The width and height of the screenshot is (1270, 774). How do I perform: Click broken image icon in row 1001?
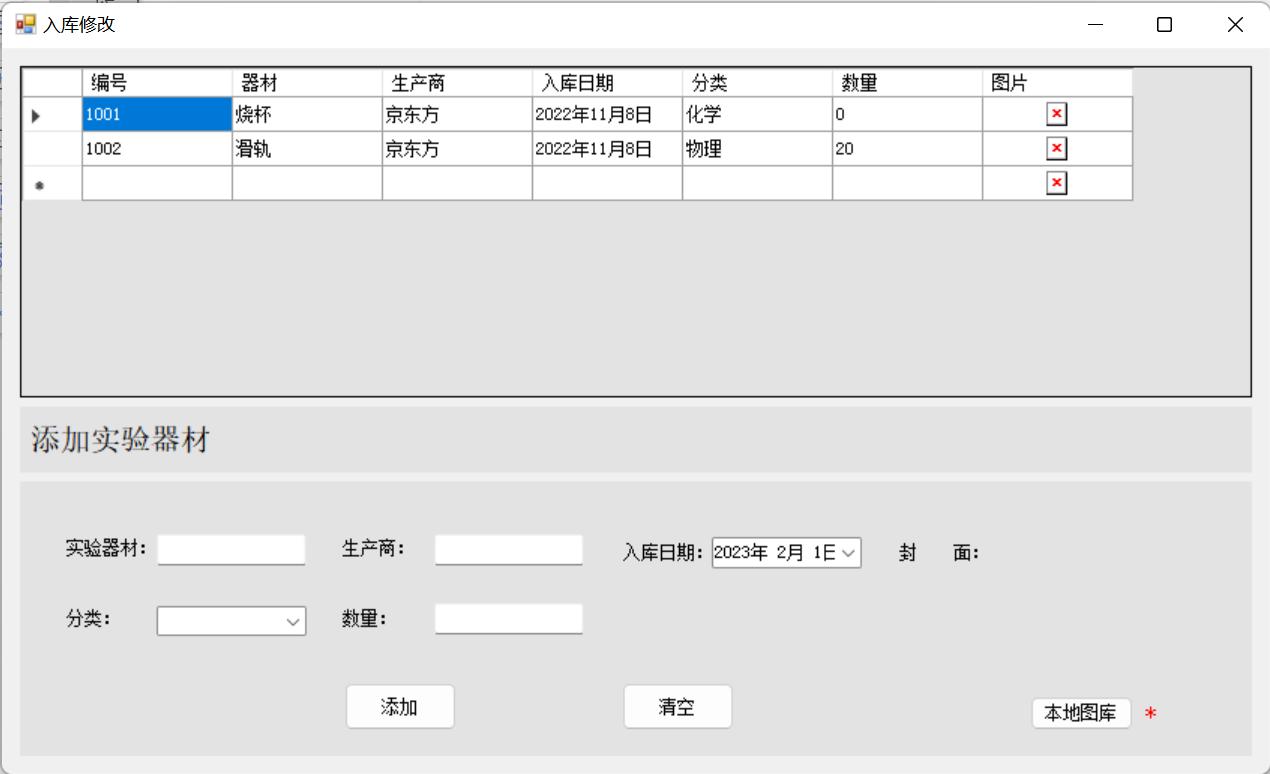1056,114
